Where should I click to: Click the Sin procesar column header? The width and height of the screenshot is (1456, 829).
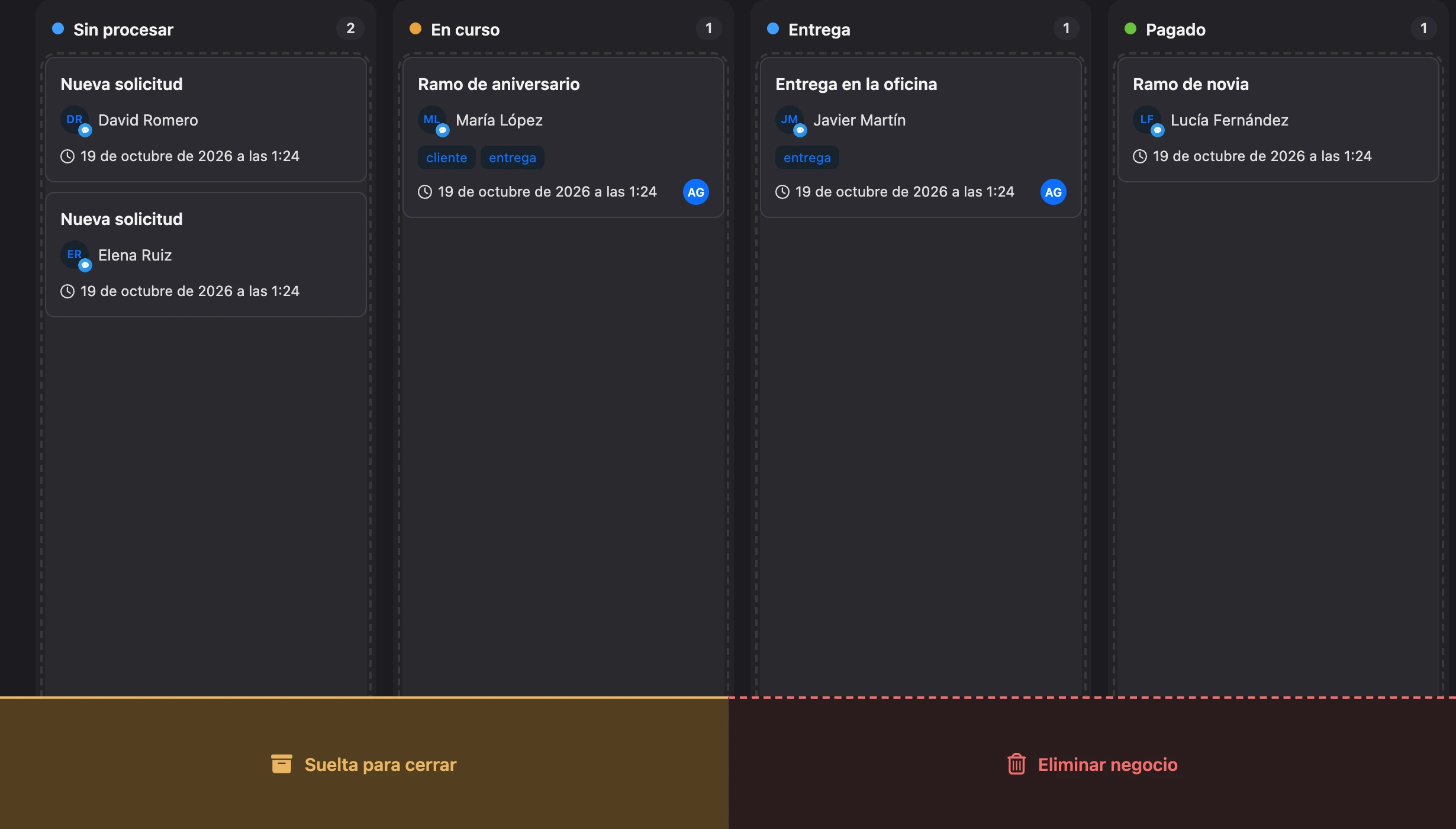click(x=123, y=30)
